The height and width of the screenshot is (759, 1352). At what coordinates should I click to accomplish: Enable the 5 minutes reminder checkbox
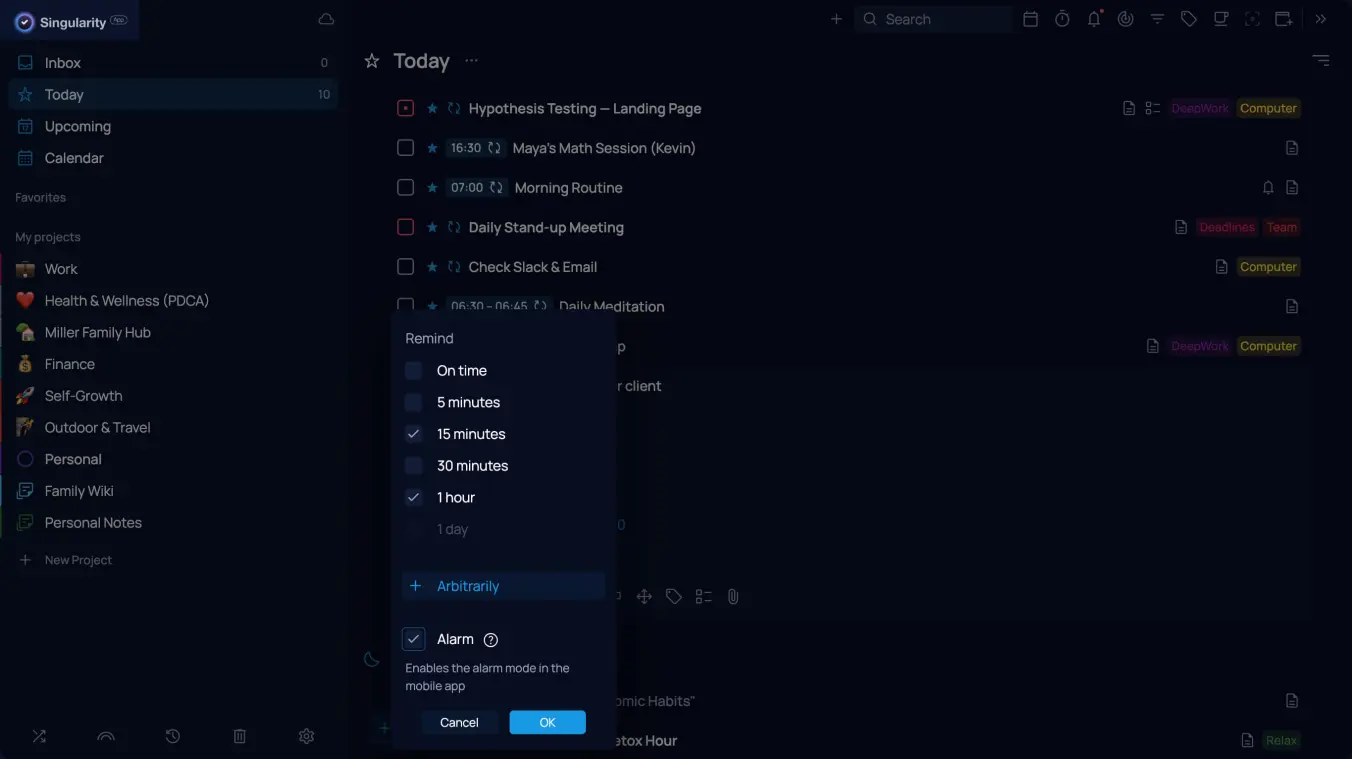414,403
